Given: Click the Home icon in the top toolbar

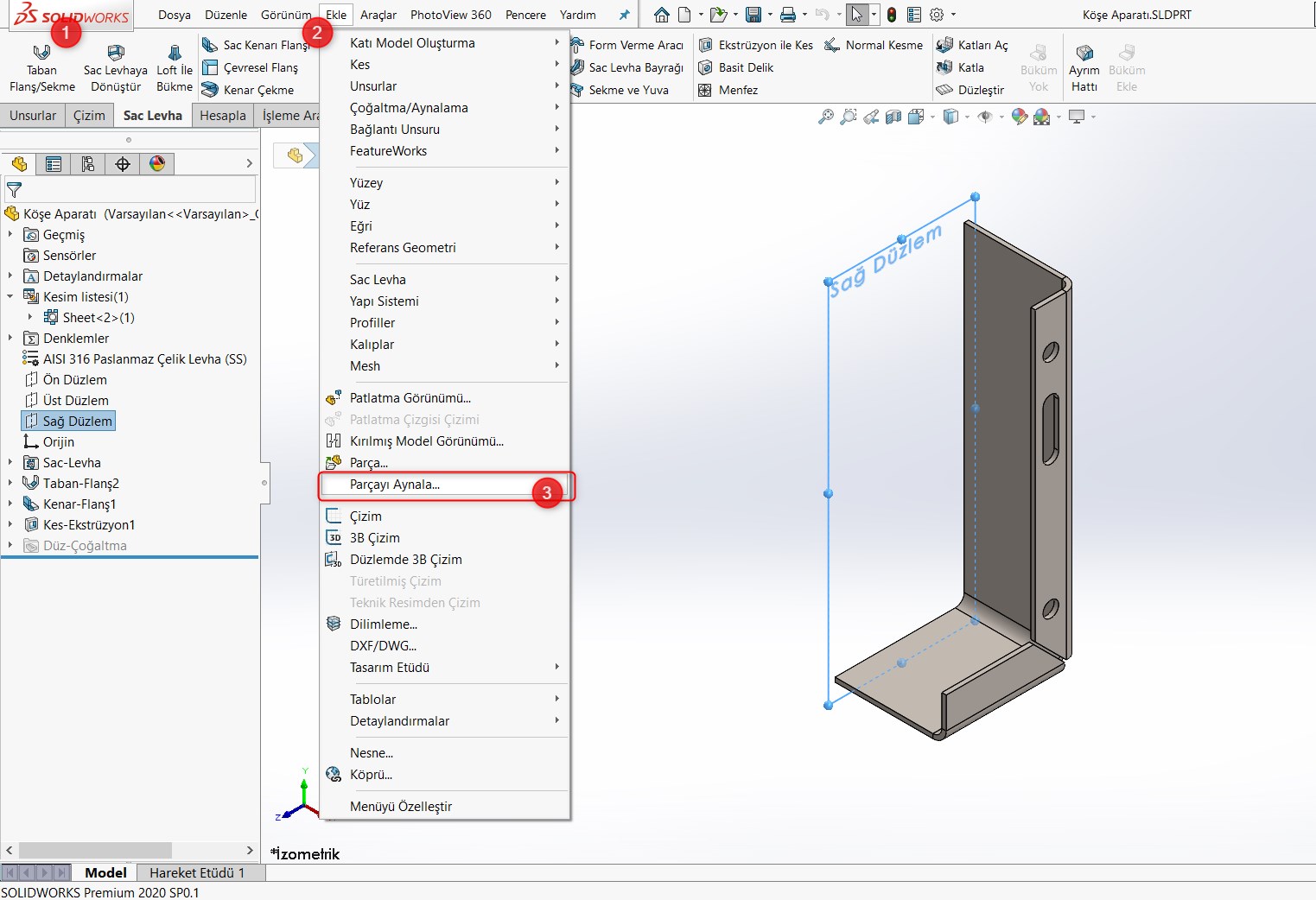Looking at the screenshot, I should point(661,15).
